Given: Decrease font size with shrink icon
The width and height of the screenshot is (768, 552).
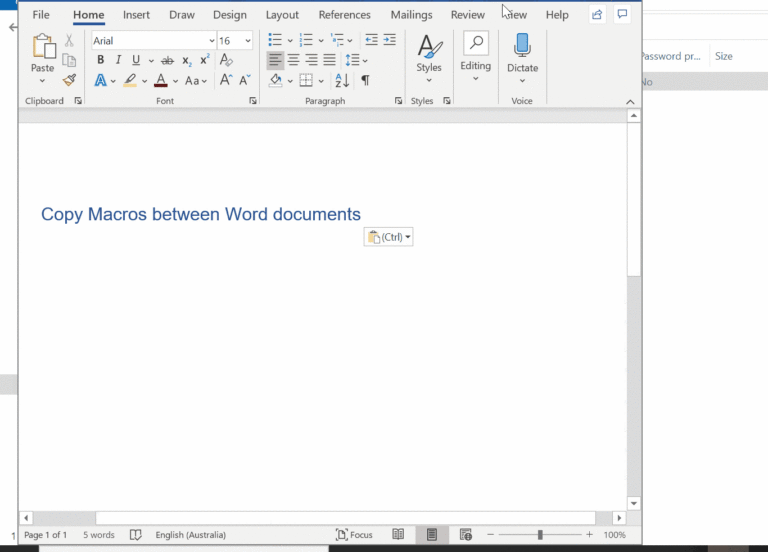Looking at the screenshot, I should [x=244, y=80].
